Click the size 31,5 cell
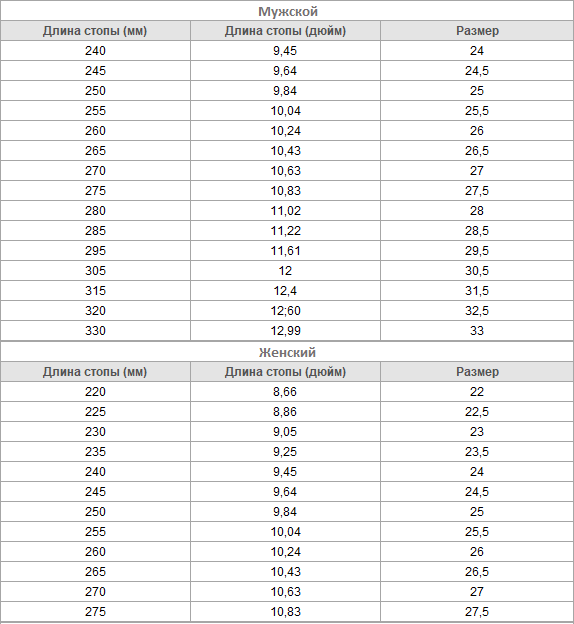 point(477,291)
